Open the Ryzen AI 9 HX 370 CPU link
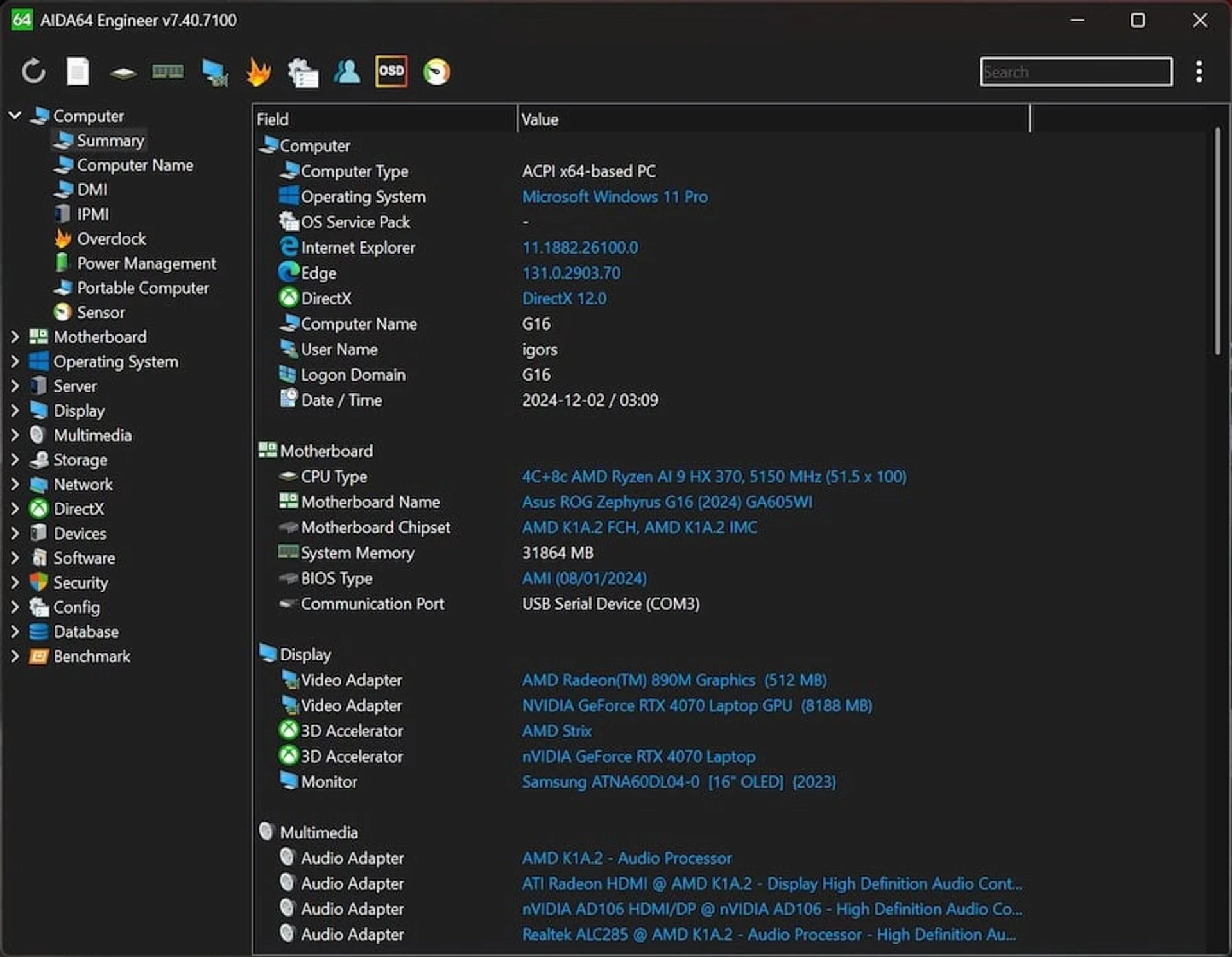Viewport: 1232px width, 957px height. coord(714,476)
